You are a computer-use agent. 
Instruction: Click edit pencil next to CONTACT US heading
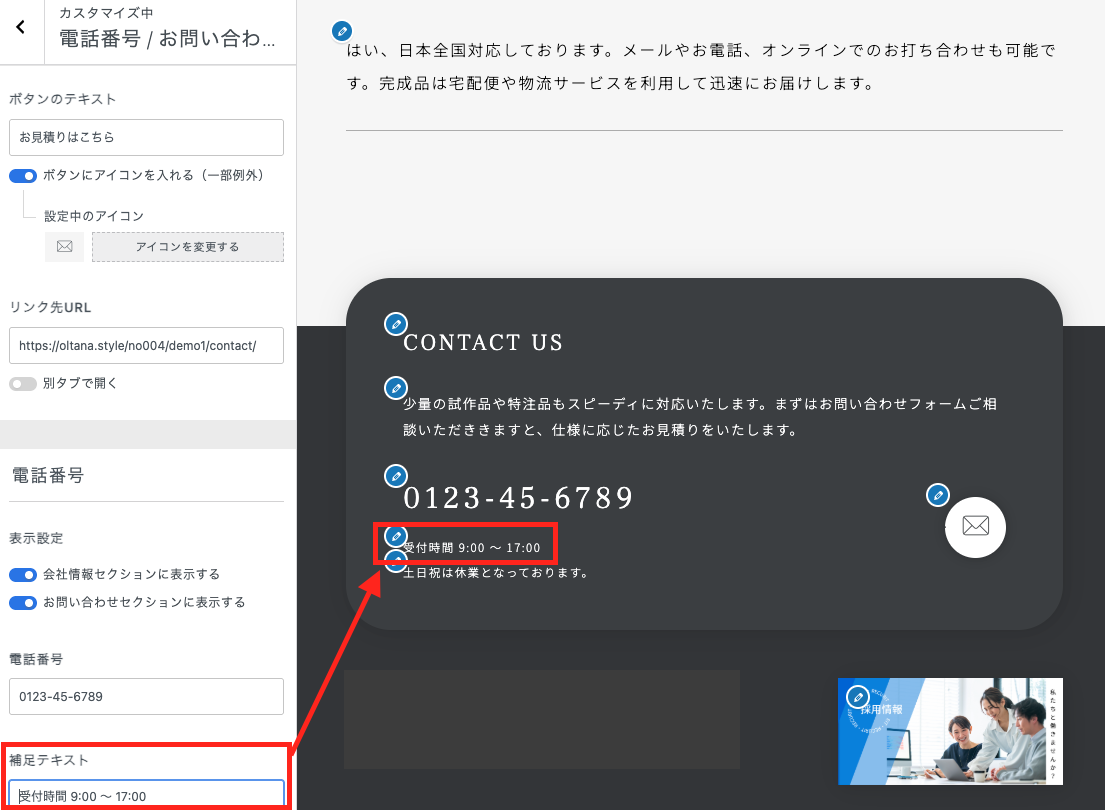(397, 324)
